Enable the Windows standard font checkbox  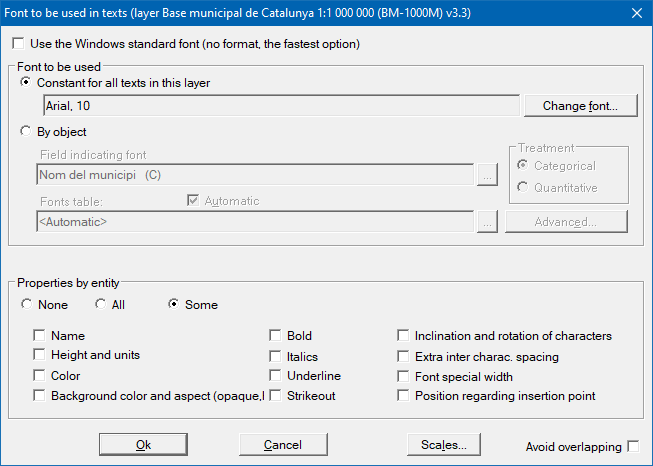18,43
